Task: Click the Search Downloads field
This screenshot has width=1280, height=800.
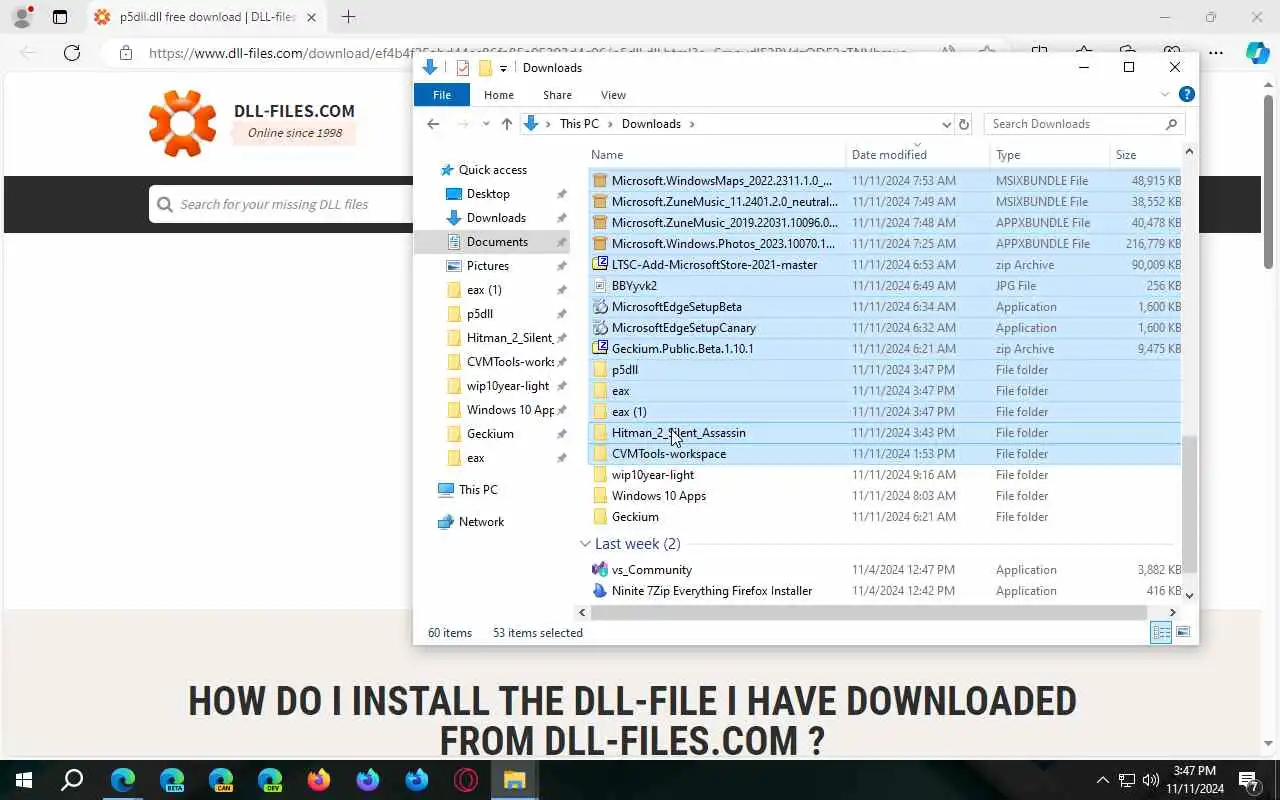Action: 1083,124
